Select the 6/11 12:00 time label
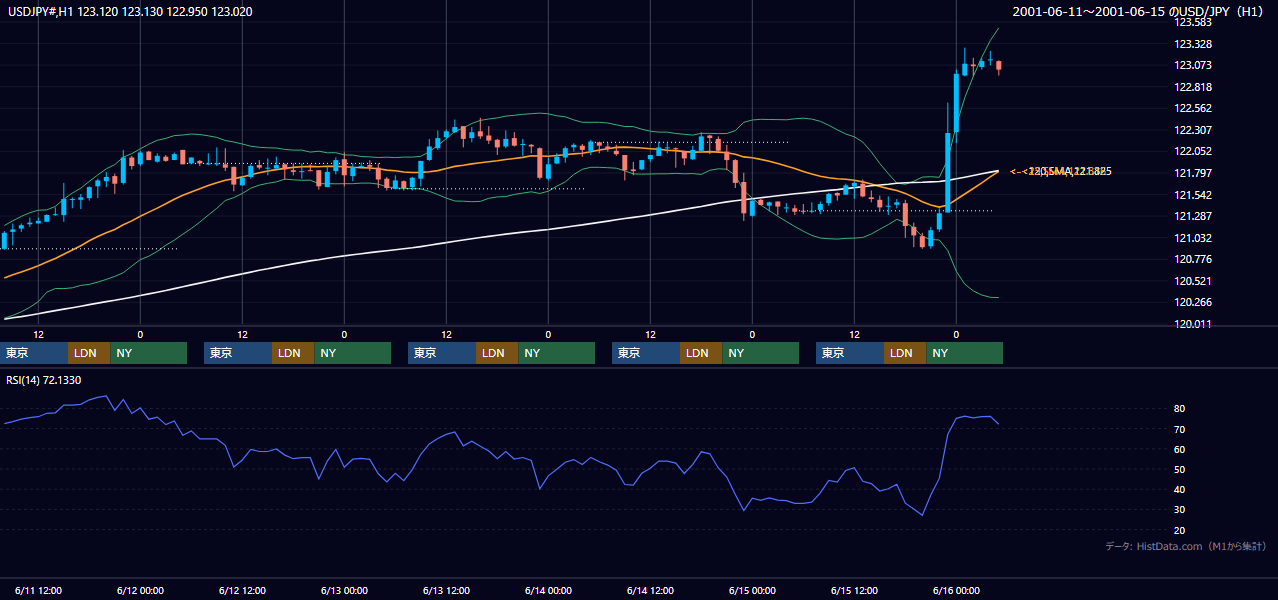This screenshot has width=1278, height=600. pyautogui.click(x=38, y=590)
